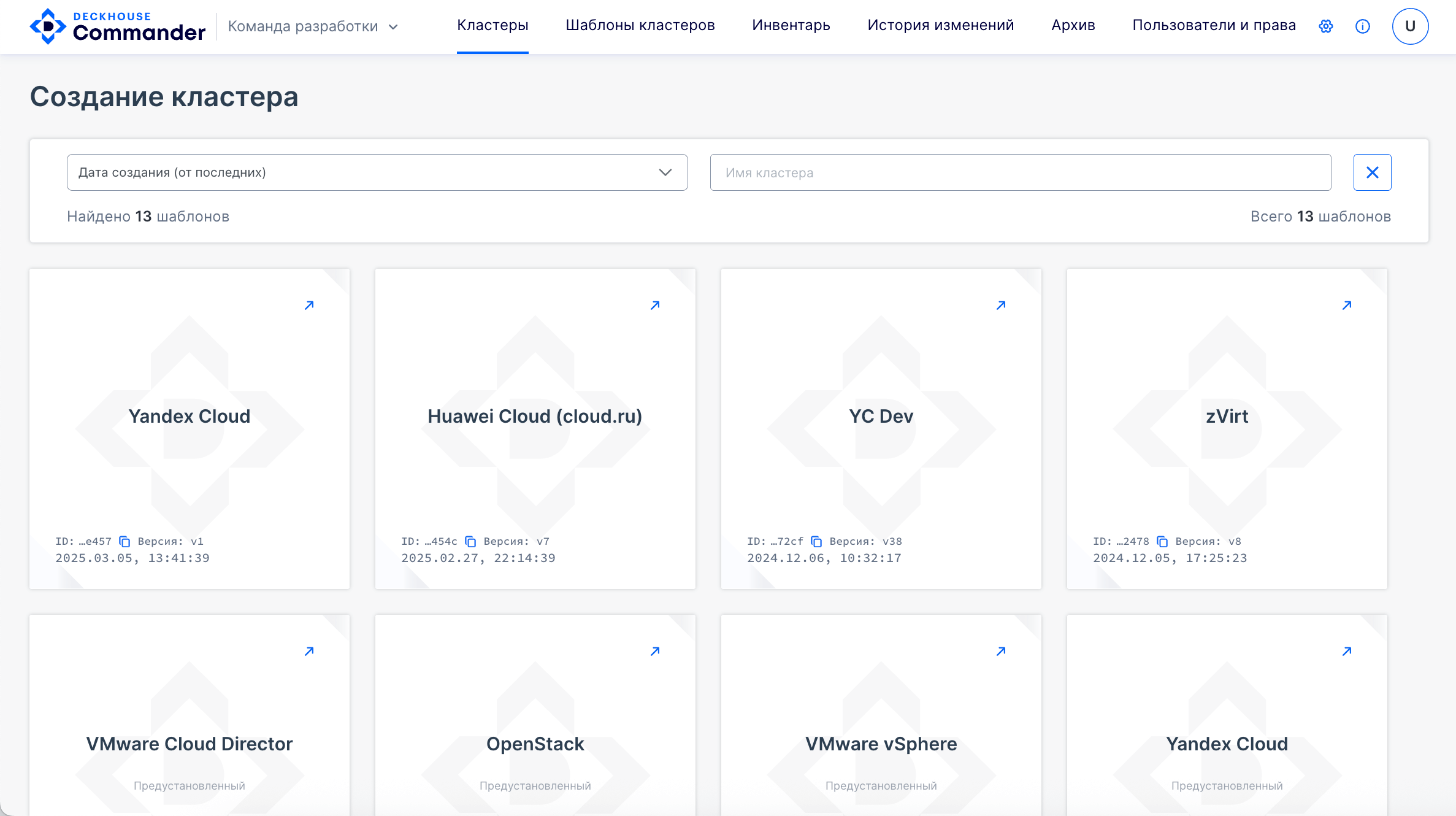Open YC Dev template via arrow icon
Image resolution: width=1456 pixels, height=816 pixels.
[x=1001, y=306]
